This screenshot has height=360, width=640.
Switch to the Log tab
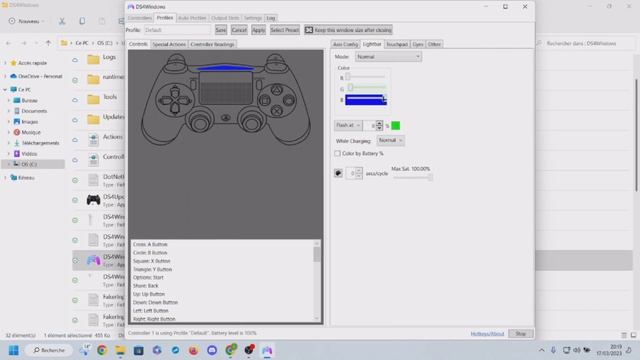point(271,18)
